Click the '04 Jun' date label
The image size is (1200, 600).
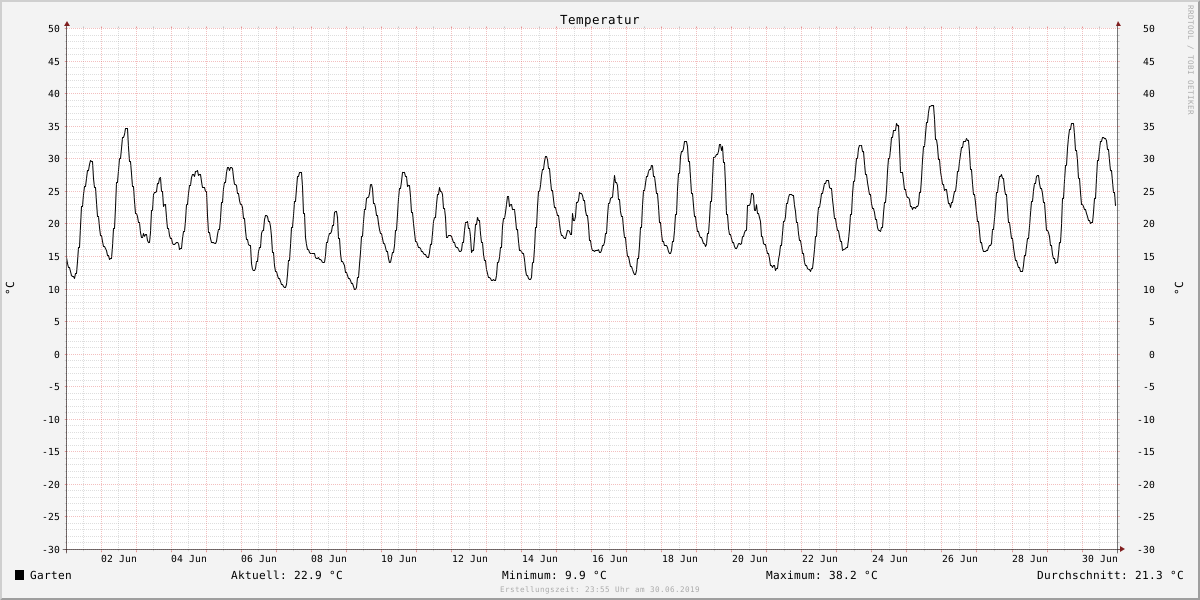(x=189, y=558)
